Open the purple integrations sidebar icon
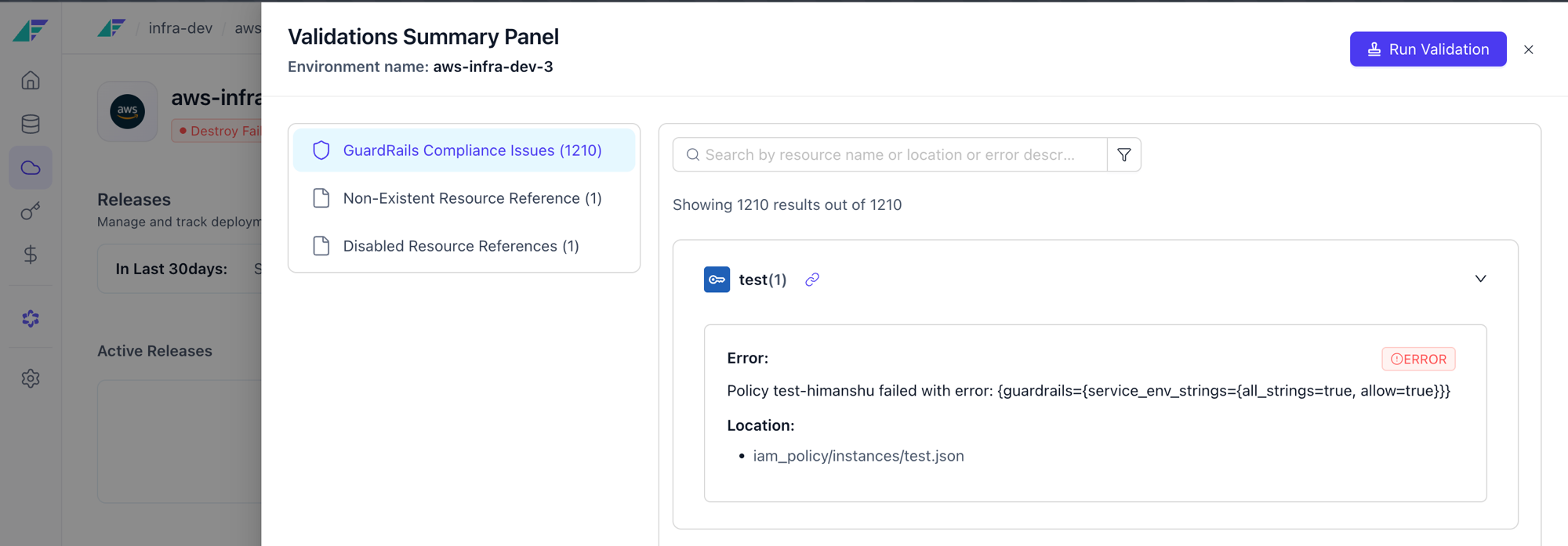This screenshot has height=546, width=1568. coord(31,319)
